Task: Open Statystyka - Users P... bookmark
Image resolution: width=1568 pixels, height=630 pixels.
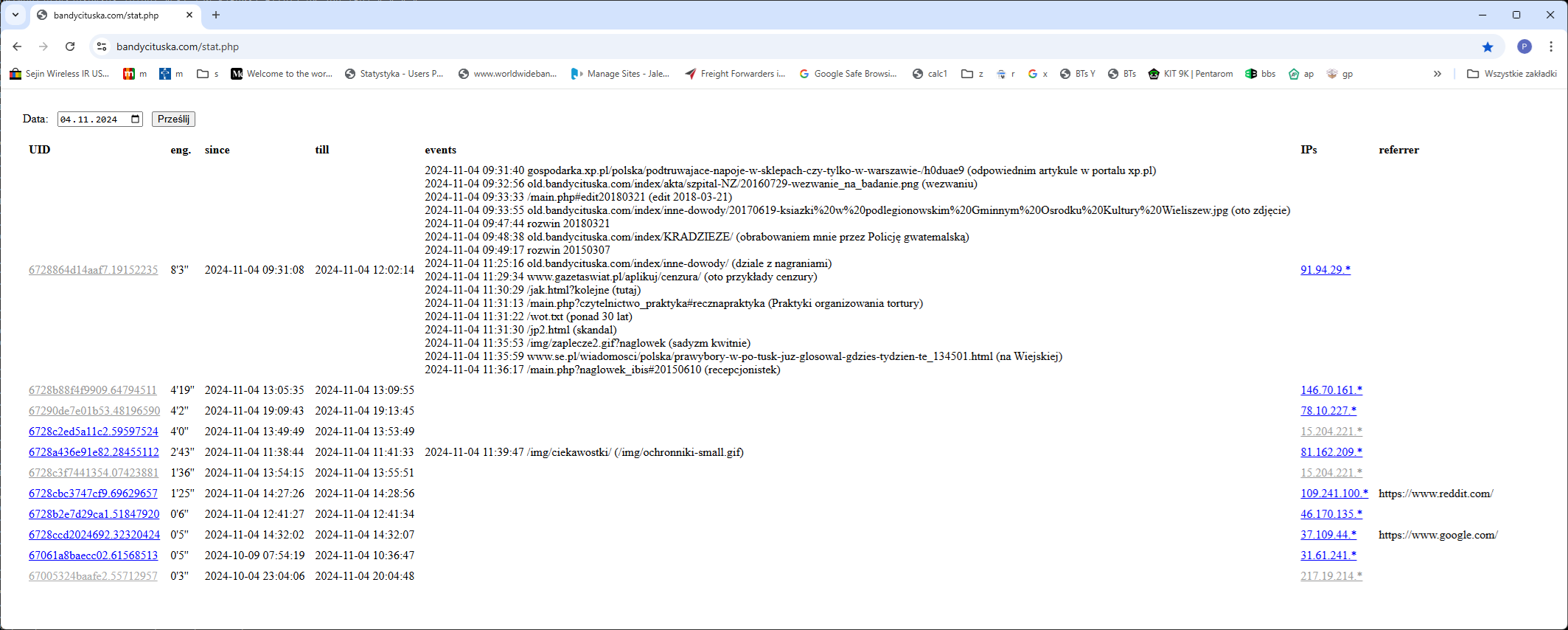Action: point(394,74)
